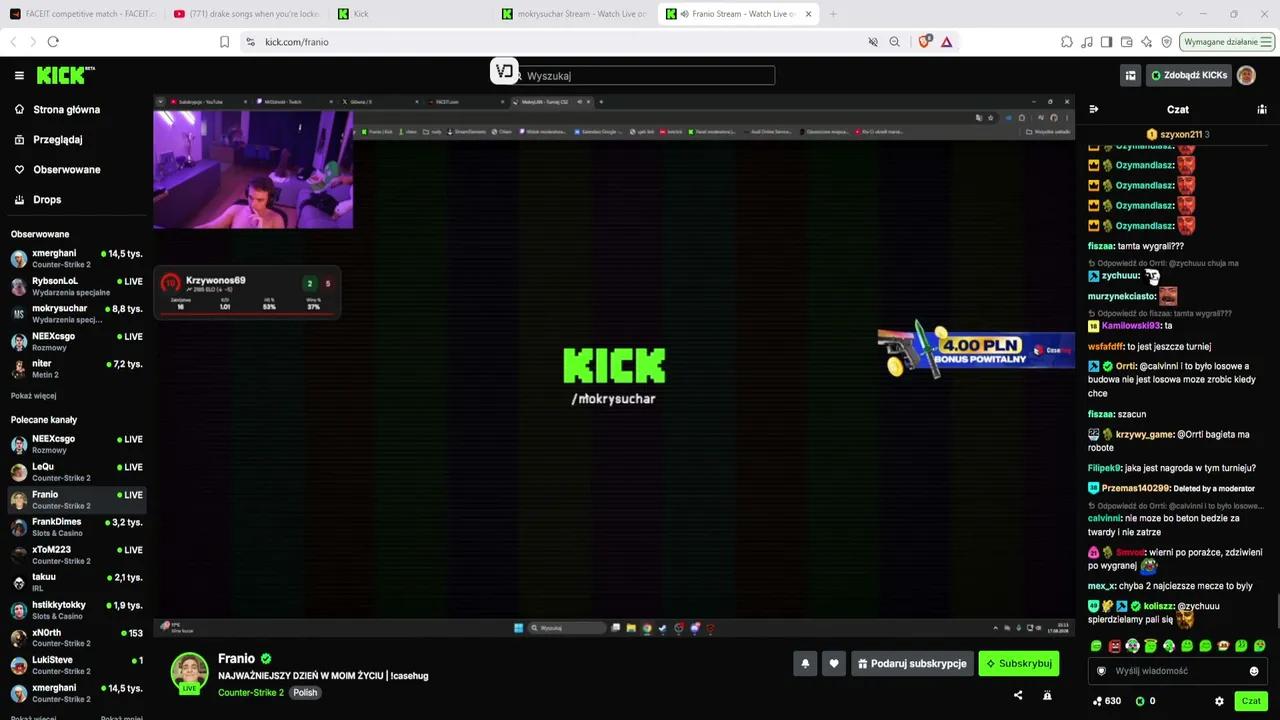Click Franio streamer avatar with LIVE badge
The width and height of the screenshot is (1280, 720).
coord(189,673)
